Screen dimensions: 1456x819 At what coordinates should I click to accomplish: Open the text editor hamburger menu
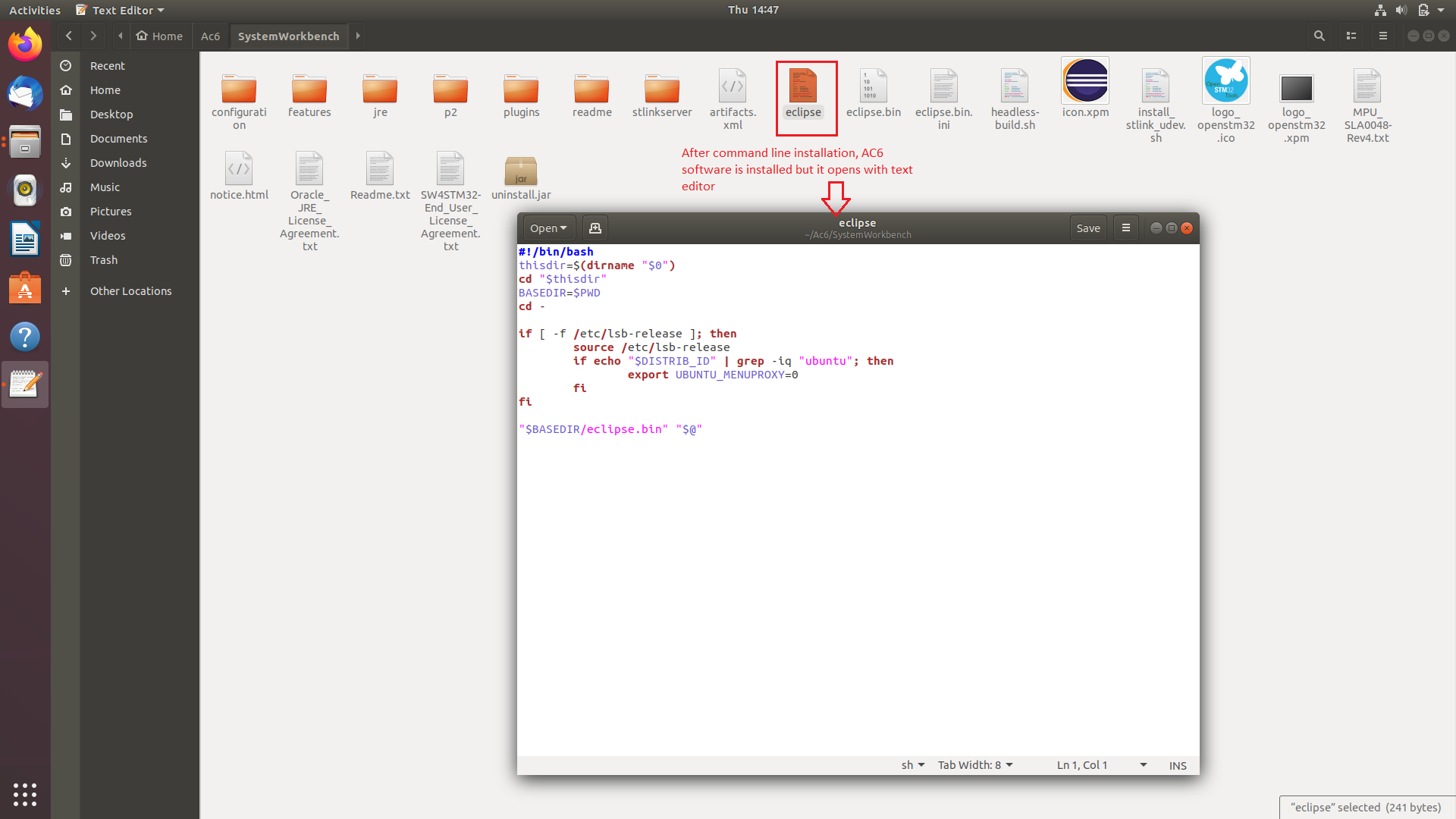[x=1125, y=228]
